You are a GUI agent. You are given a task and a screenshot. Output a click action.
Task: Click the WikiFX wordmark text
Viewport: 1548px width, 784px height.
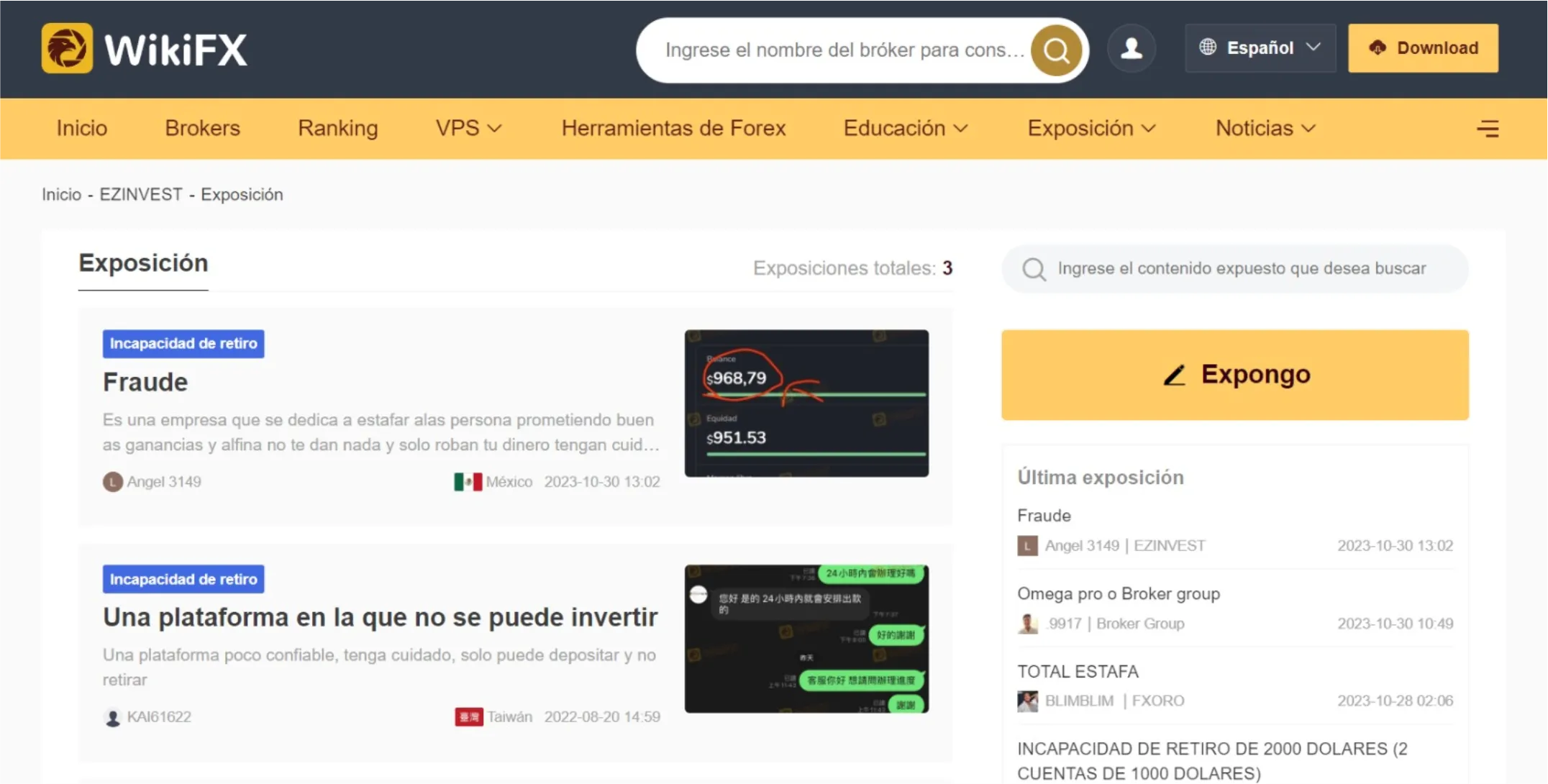coord(176,50)
